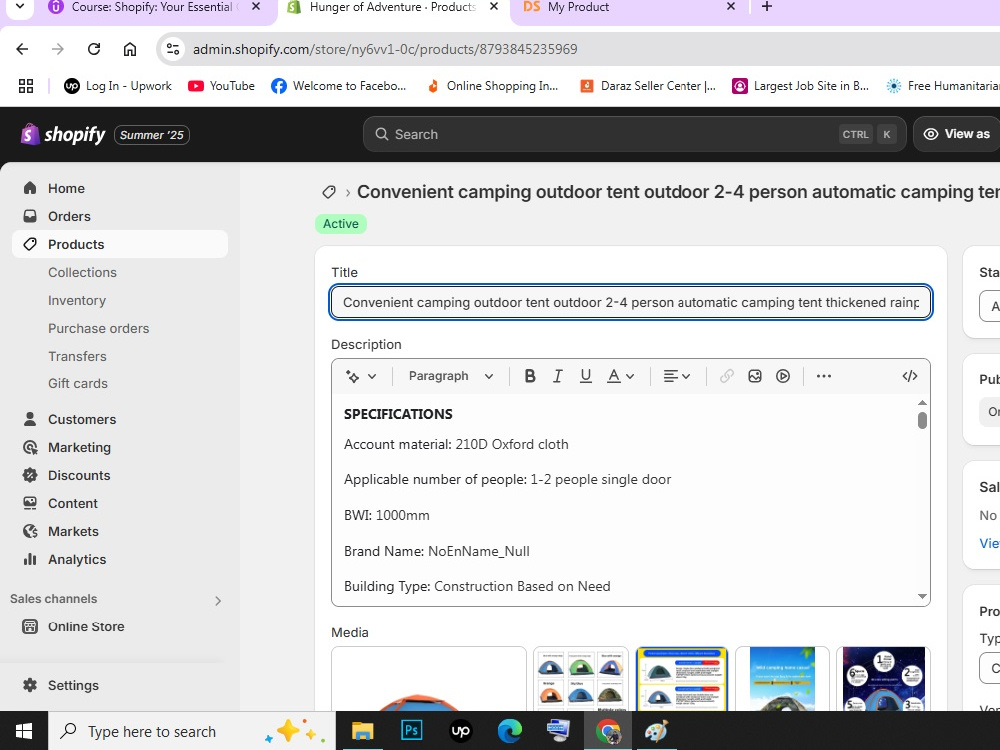Open the Paragraph style dropdown

coord(450,376)
